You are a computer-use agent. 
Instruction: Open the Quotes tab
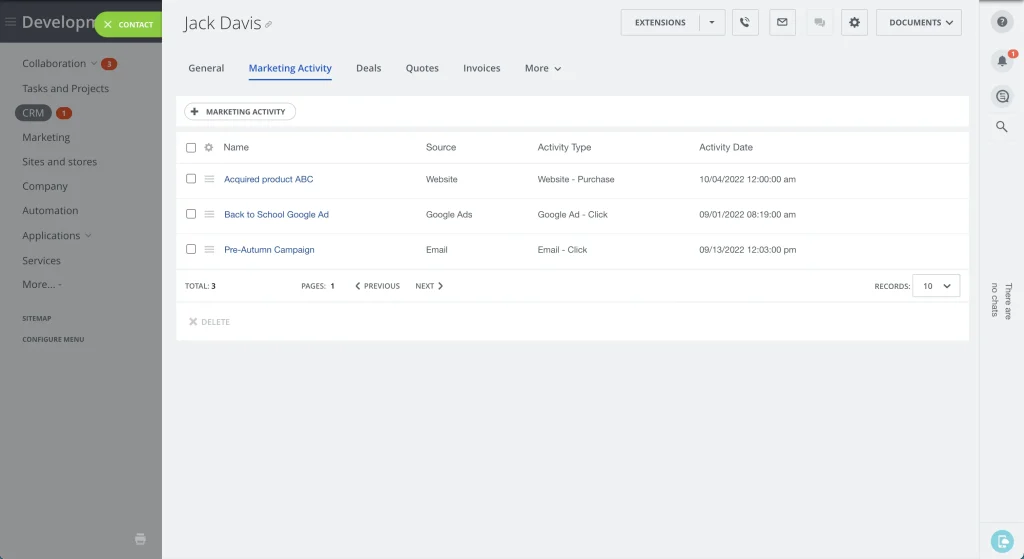pos(422,68)
